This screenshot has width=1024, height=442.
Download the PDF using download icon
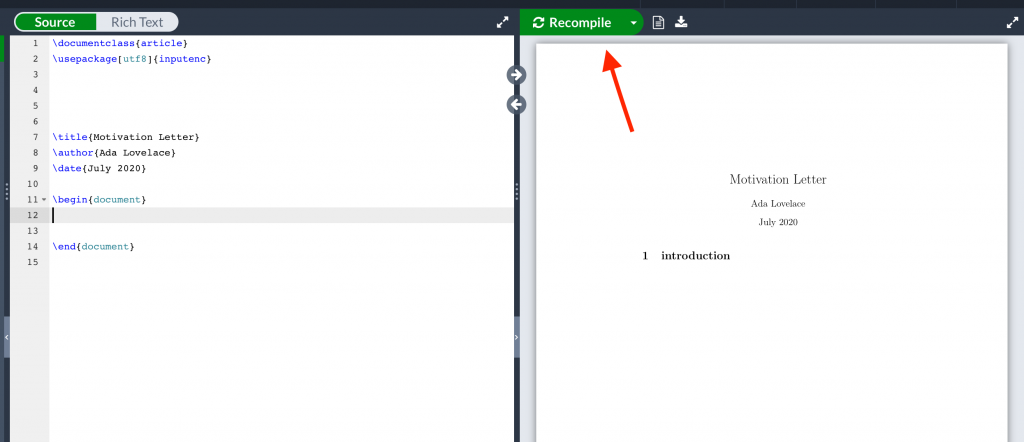(681, 22)
